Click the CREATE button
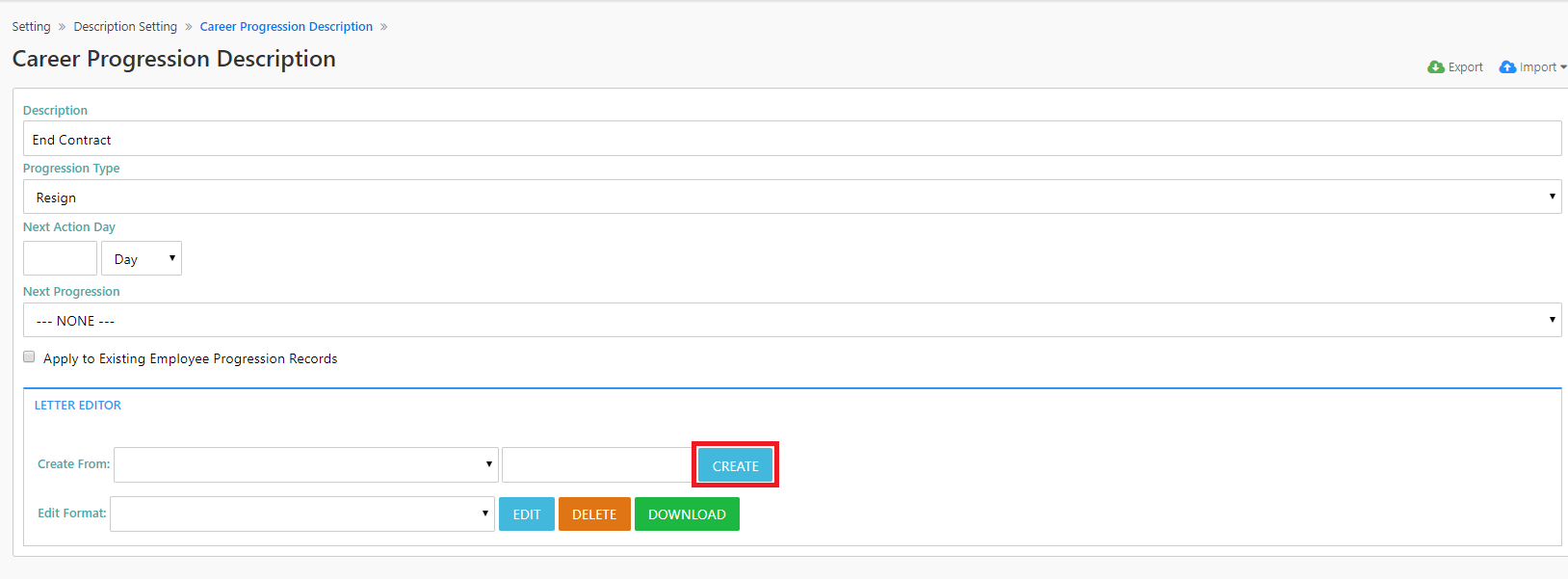The width and height of the screenshot is (1568, 579). (x=735, y=465)
